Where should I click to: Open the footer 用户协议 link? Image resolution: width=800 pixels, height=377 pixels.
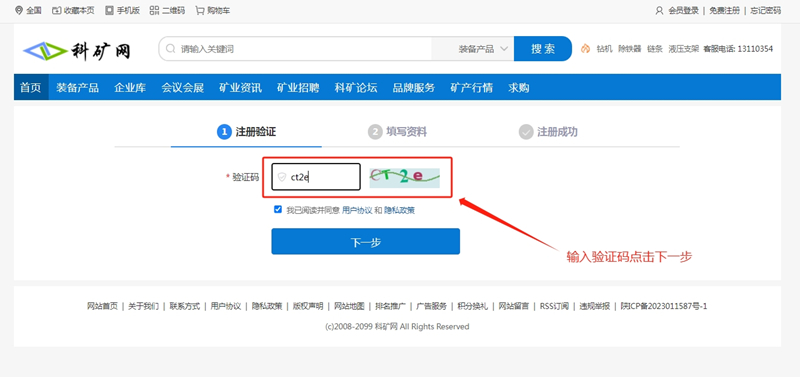click(x=226, y=306)
